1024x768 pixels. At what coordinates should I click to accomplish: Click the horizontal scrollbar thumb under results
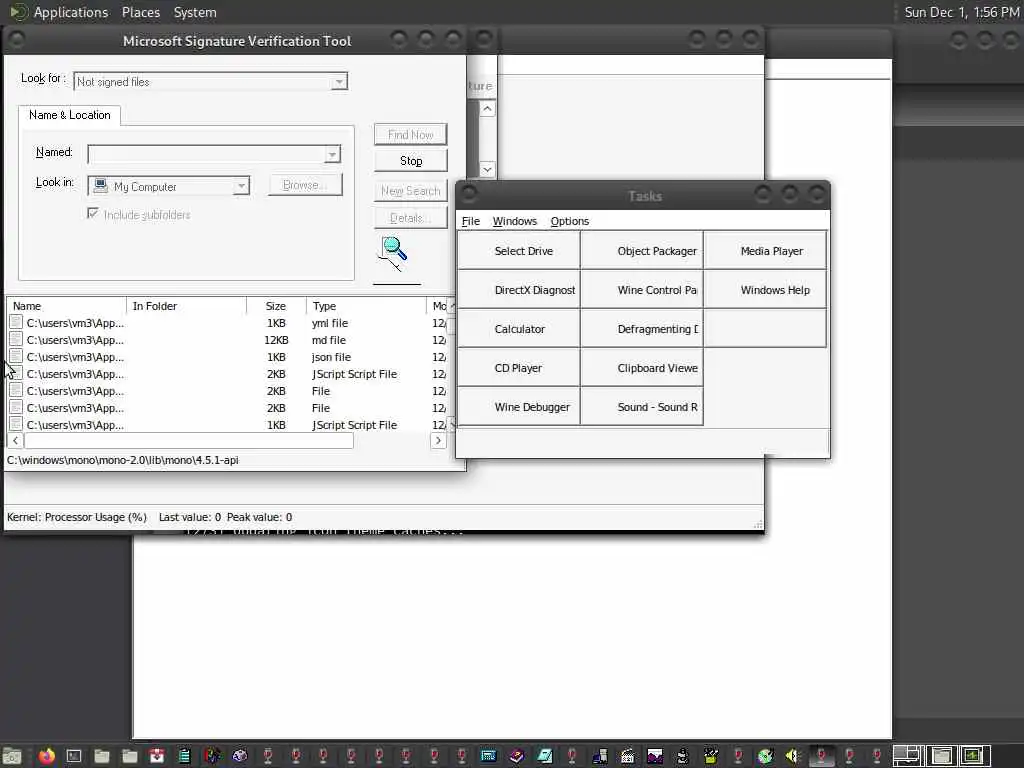[x=189, y=441]
